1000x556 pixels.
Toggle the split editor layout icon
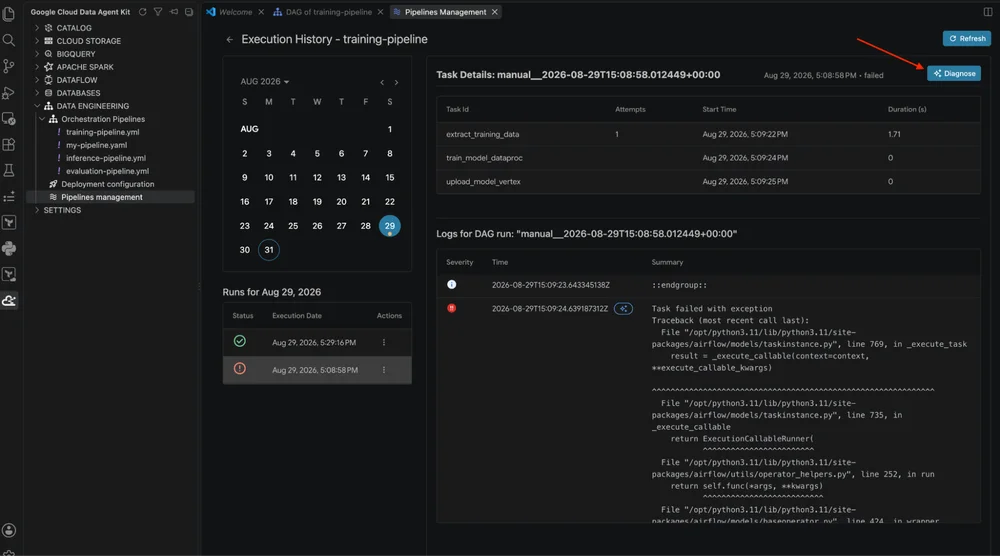(988, 11)
